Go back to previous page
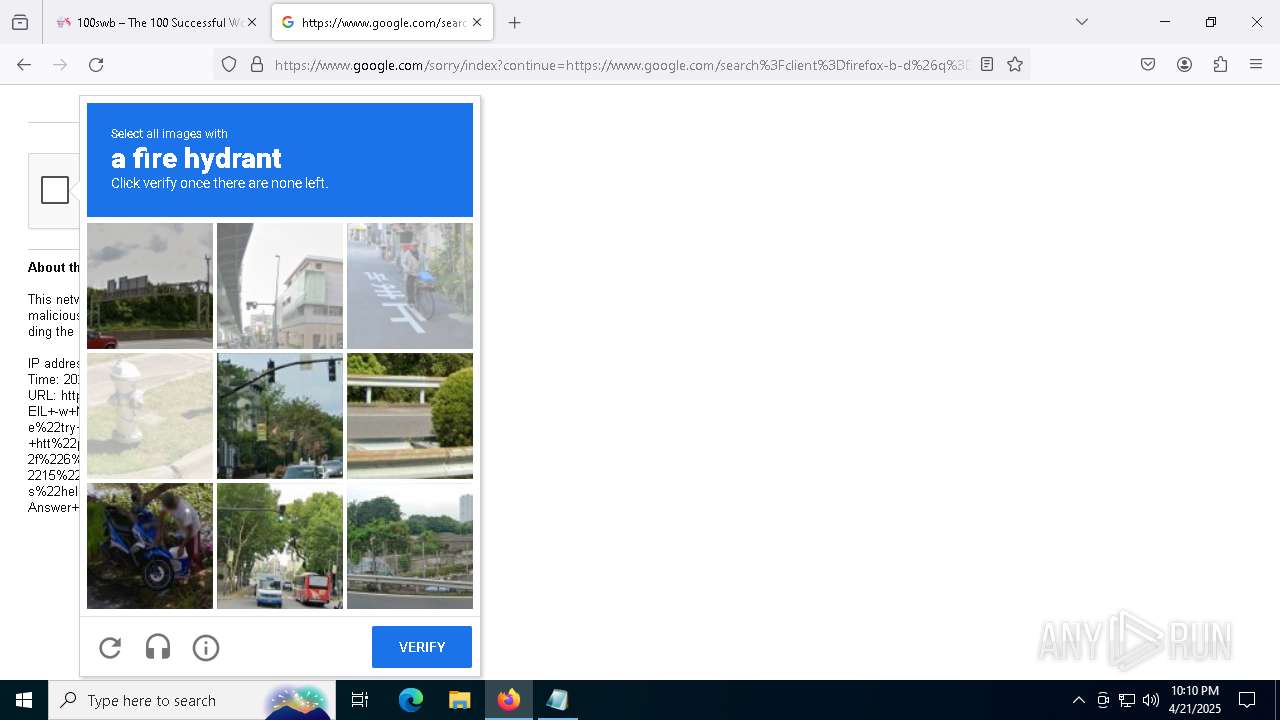 [x=24, y=64]
